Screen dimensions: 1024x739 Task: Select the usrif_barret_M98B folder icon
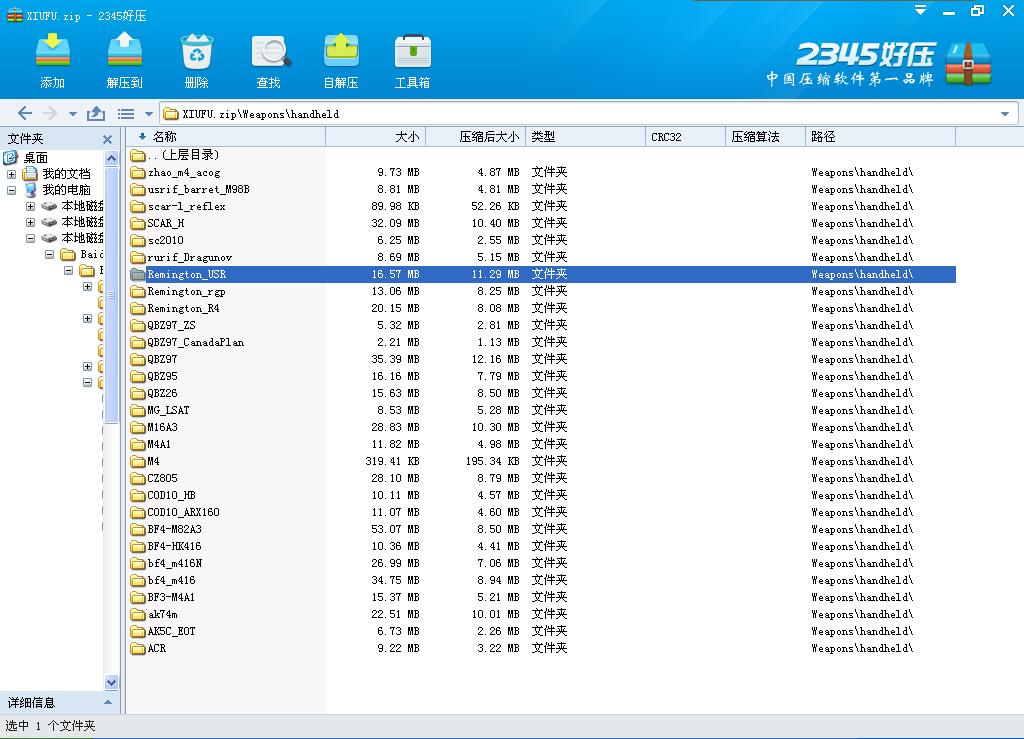(137, 189)
